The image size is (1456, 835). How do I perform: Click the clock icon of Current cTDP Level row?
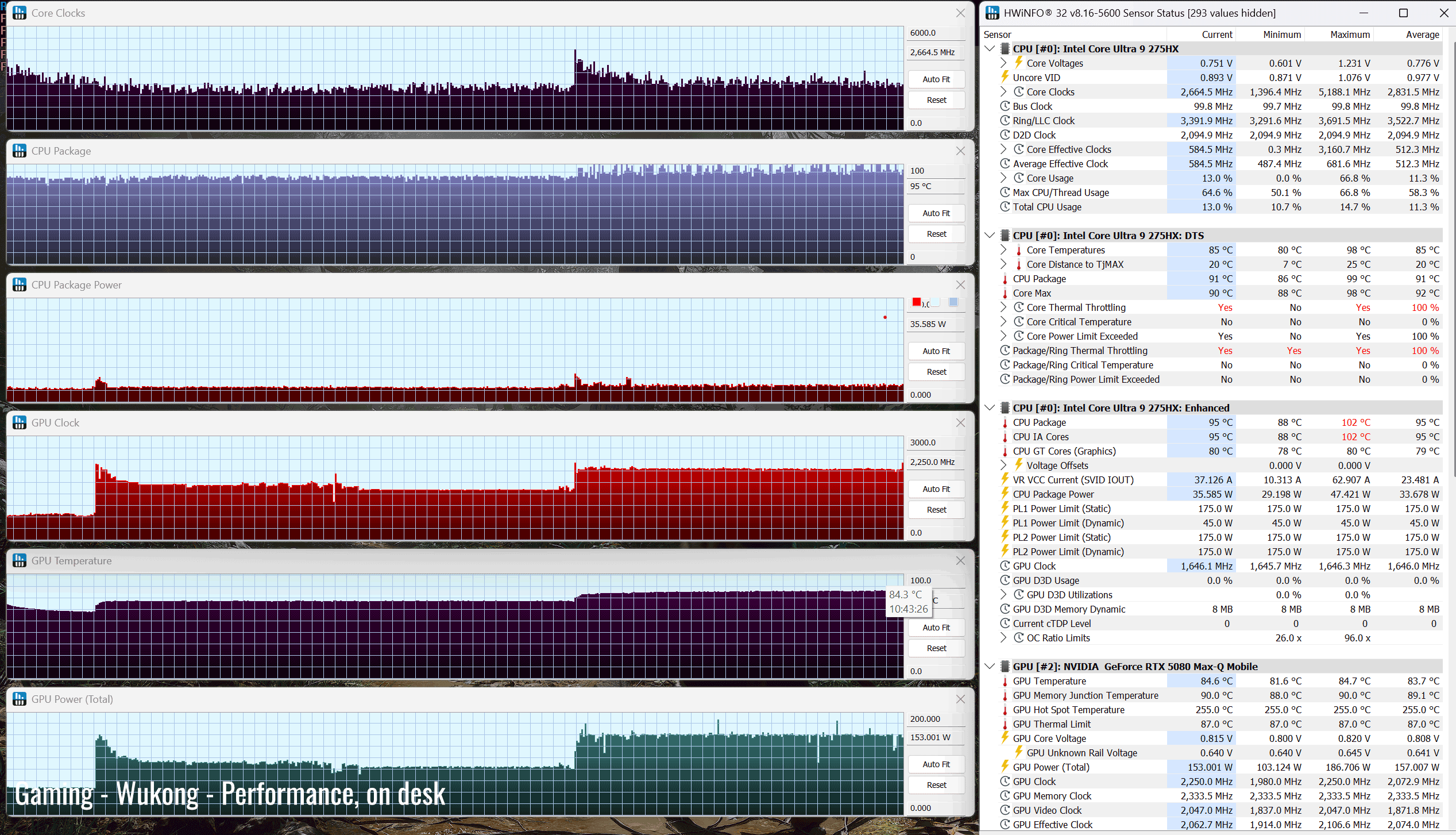1005,624
